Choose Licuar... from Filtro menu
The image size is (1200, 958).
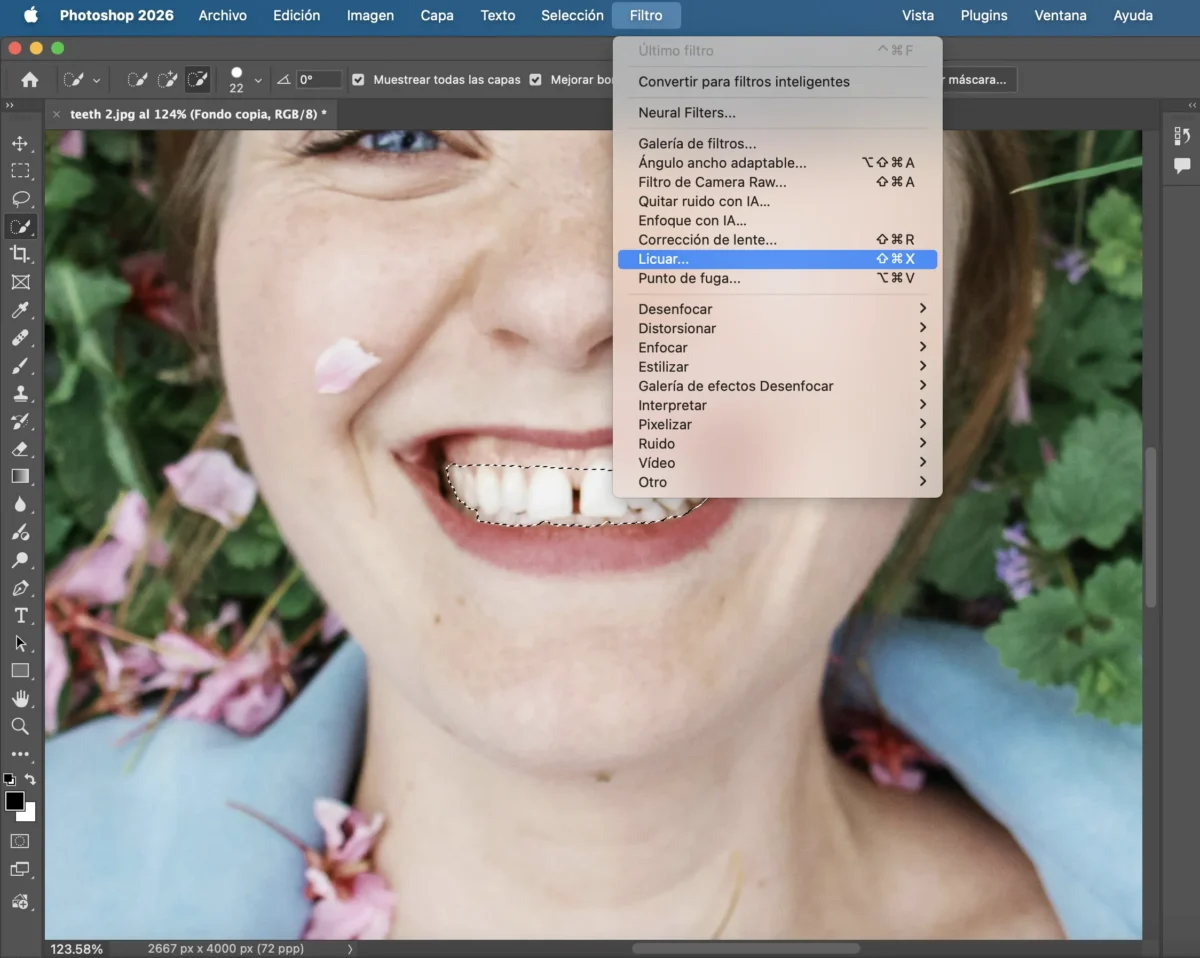click(778, 259)
